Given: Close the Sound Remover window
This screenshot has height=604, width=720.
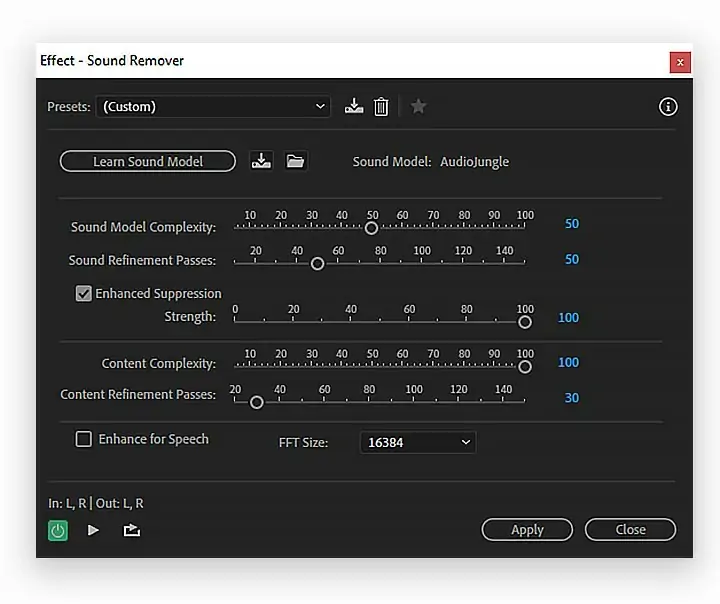Looking at the screenshot, I should 680,62.
